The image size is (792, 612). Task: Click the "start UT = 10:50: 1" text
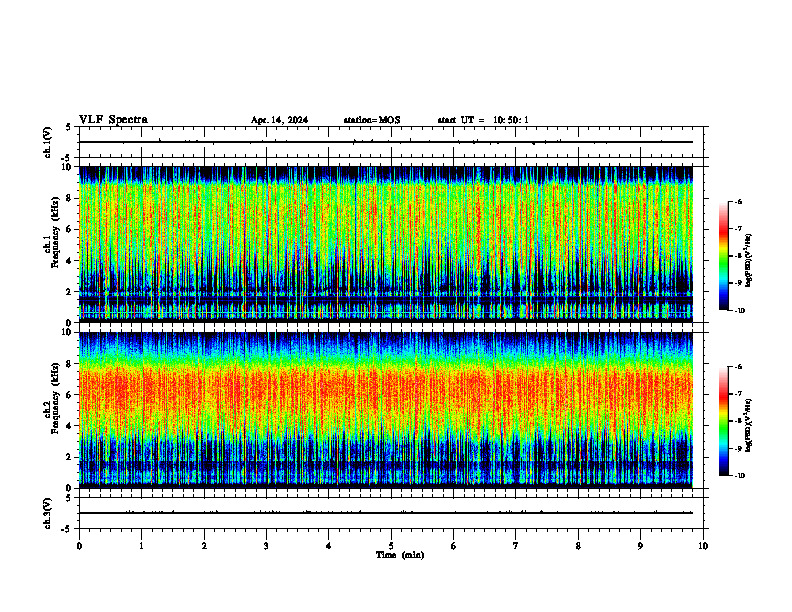[483, 120]
